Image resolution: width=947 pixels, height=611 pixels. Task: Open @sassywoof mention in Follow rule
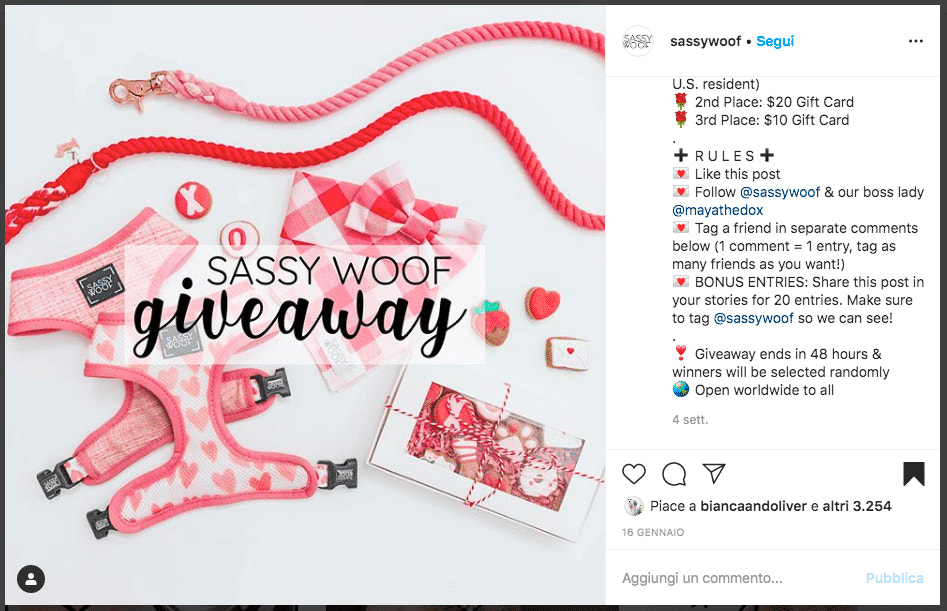(x=780, y=192)
